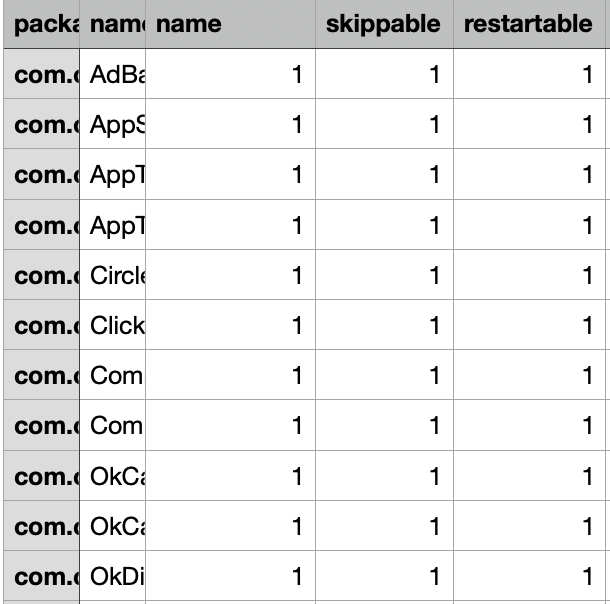Select the OkDi name cell

[112, 576]
